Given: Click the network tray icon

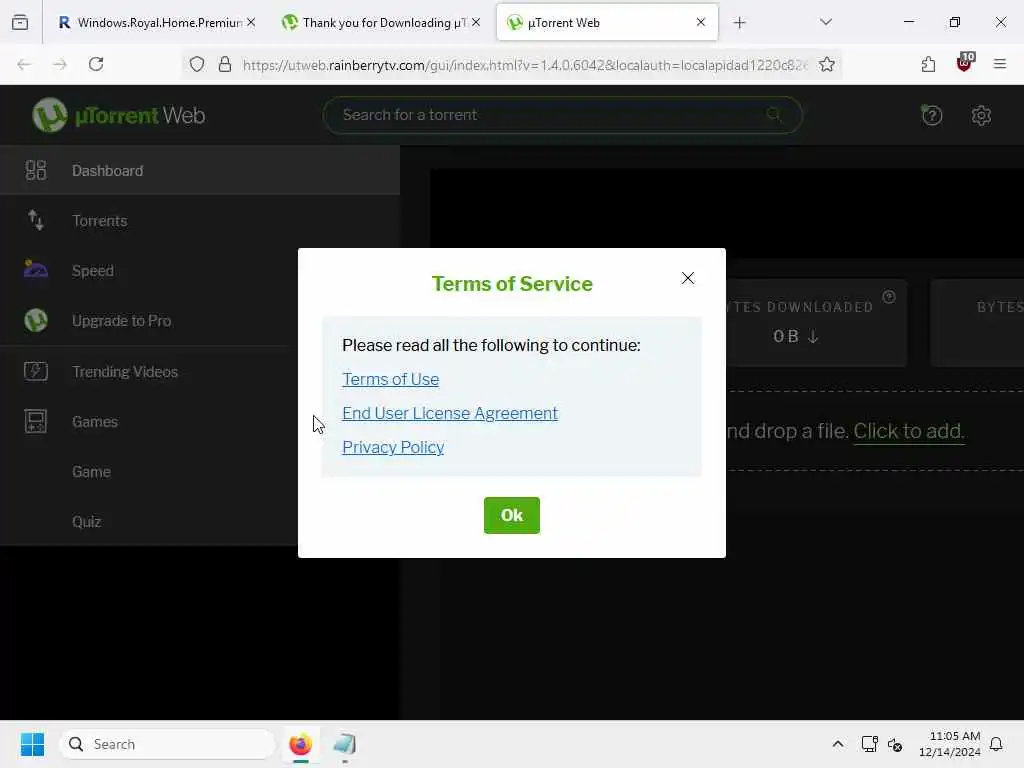Looking at the screenshot, I should [869, 744].
